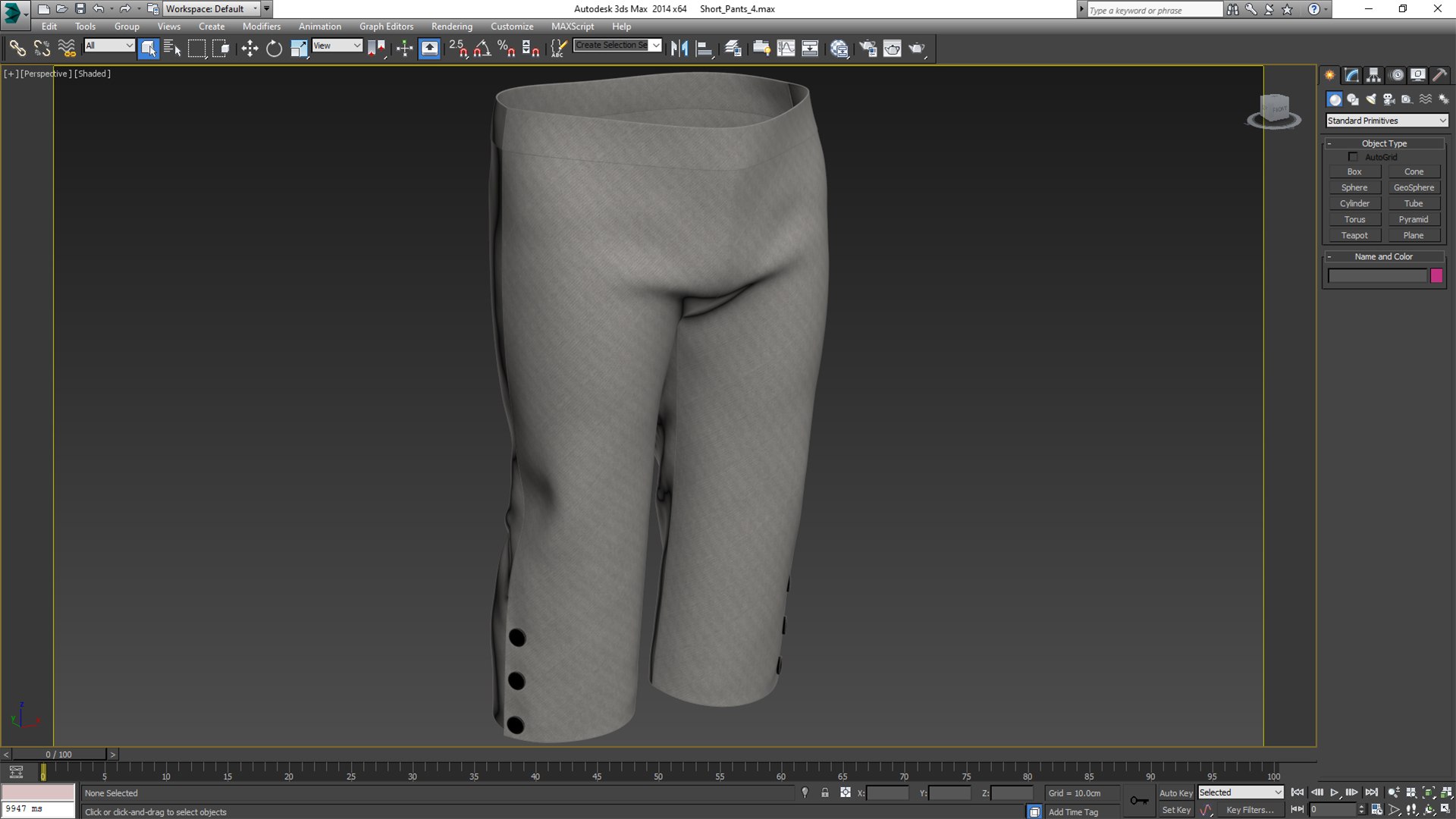
Task: Select the Select and Rotate tool
Action: (x=274, y=49)
